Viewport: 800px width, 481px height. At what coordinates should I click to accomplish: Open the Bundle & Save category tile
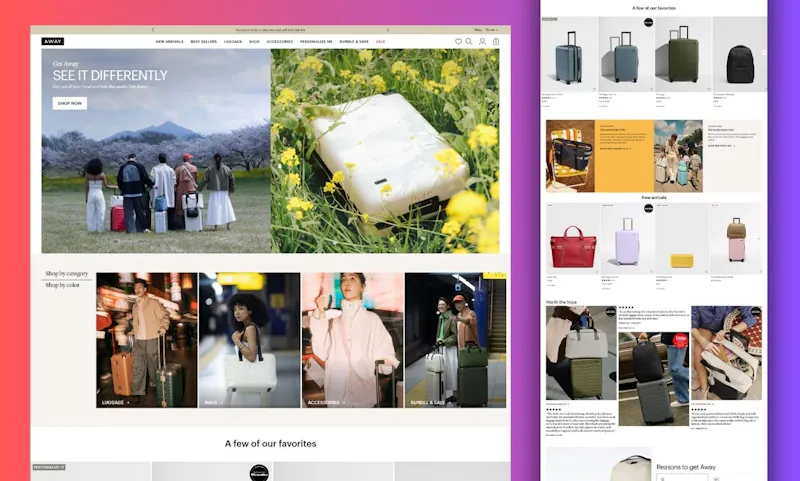[456, 340]
